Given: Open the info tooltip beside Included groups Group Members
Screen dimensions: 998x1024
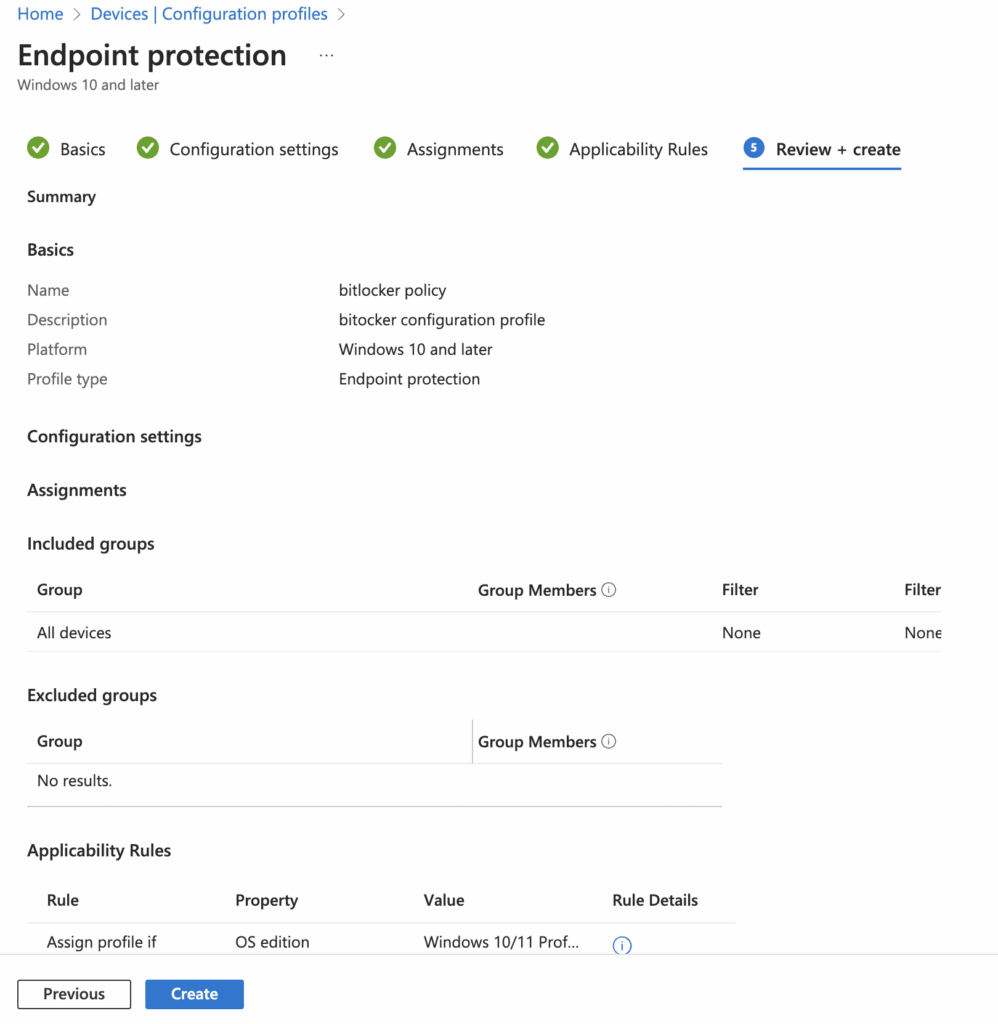Looking at the screenshot, I should click(x=610, y=589).
